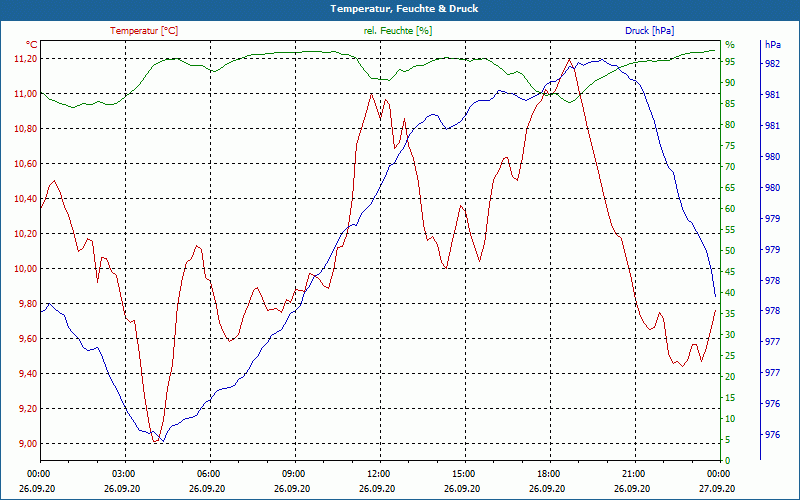
Task: Click the "18:00" time axis label
Action: (x=550, y=474)
